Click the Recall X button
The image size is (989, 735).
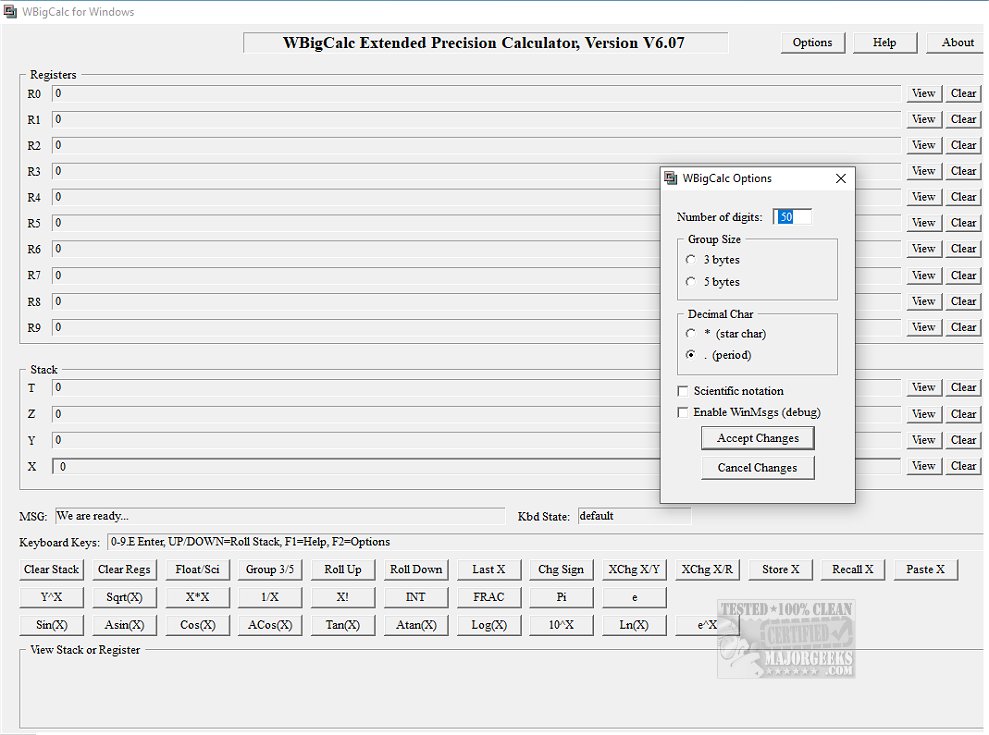(x=853, y=569)
